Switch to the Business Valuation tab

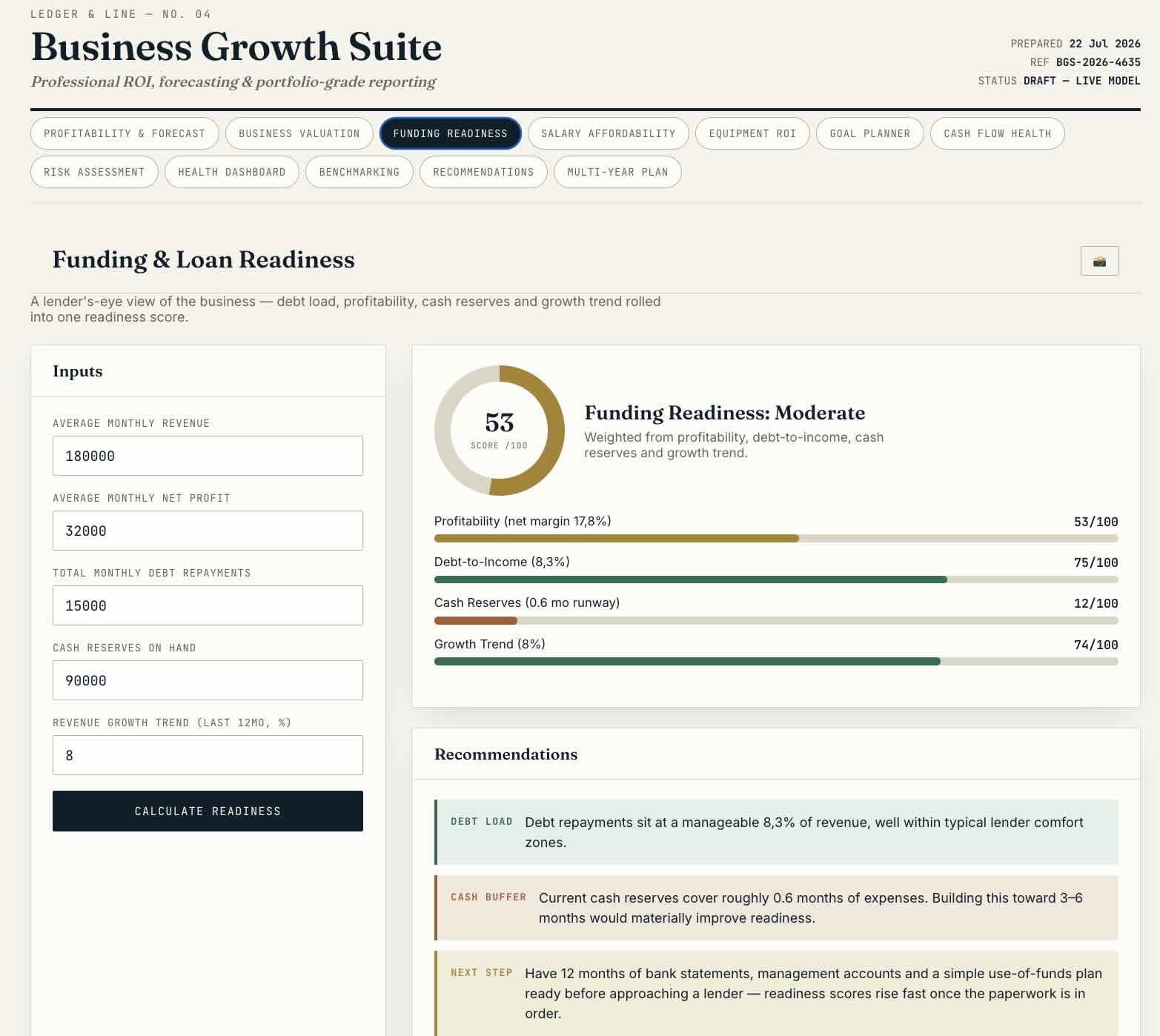(299, 133)
